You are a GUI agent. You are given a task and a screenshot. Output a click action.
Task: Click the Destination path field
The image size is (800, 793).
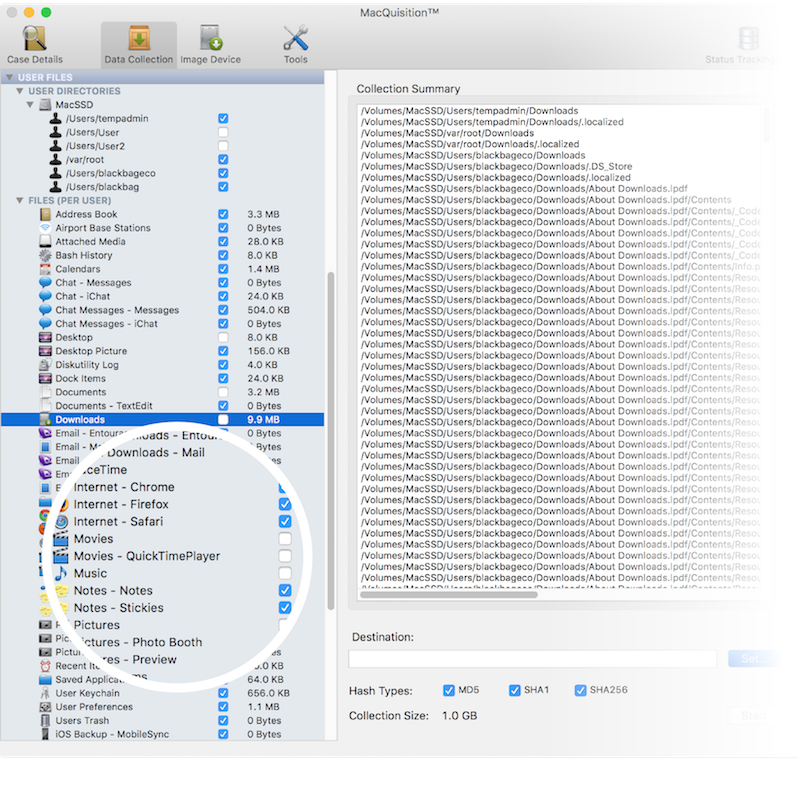(x=533, y=659)
